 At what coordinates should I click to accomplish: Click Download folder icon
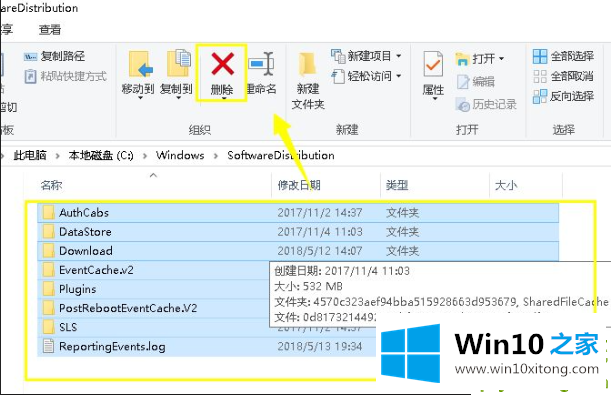[x=48, y=251]
